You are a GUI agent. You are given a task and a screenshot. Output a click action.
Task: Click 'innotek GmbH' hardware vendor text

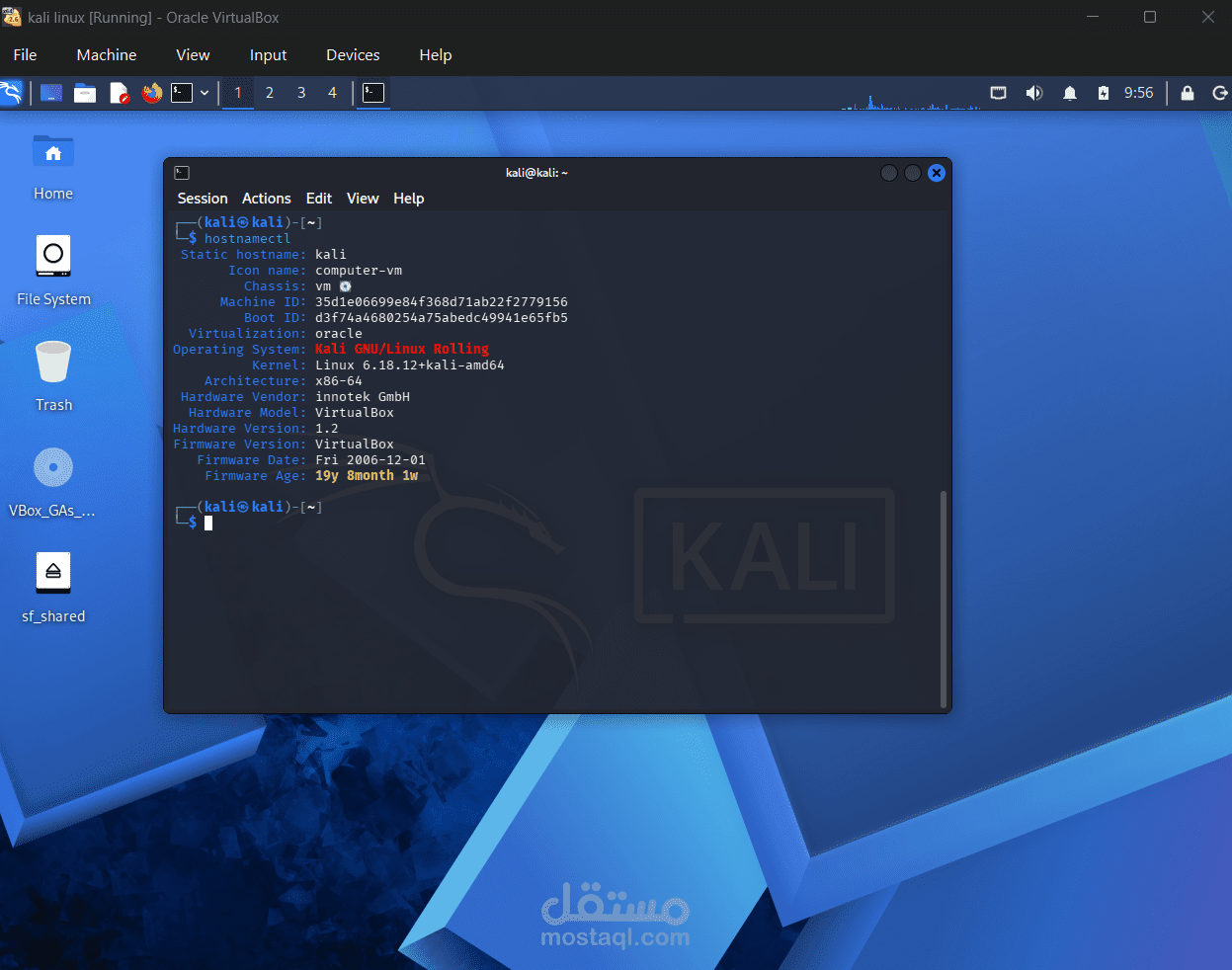[363, 397]
